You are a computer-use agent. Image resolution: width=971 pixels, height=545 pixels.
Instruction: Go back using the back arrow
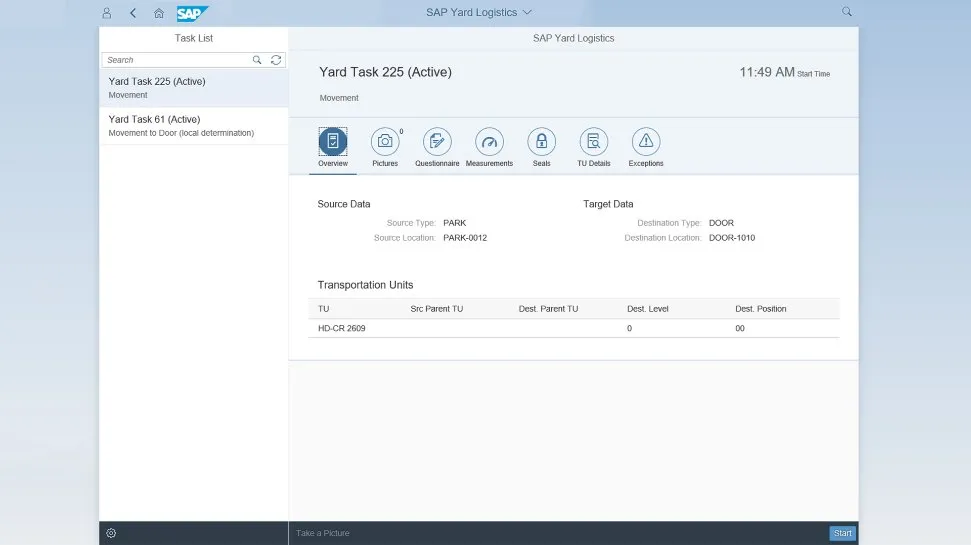coord(133,13)
